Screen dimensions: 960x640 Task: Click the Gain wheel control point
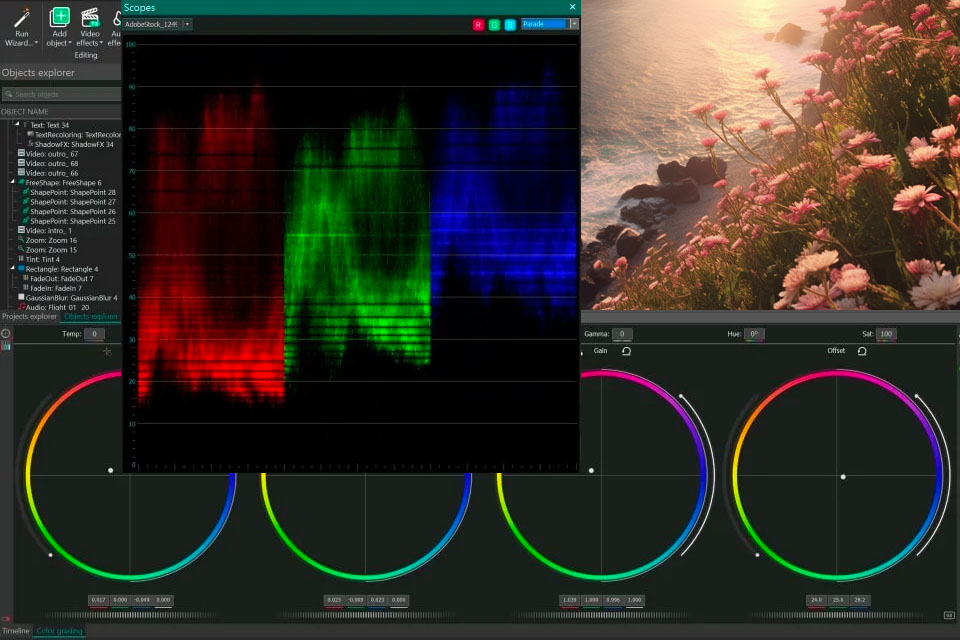point(591,470)
